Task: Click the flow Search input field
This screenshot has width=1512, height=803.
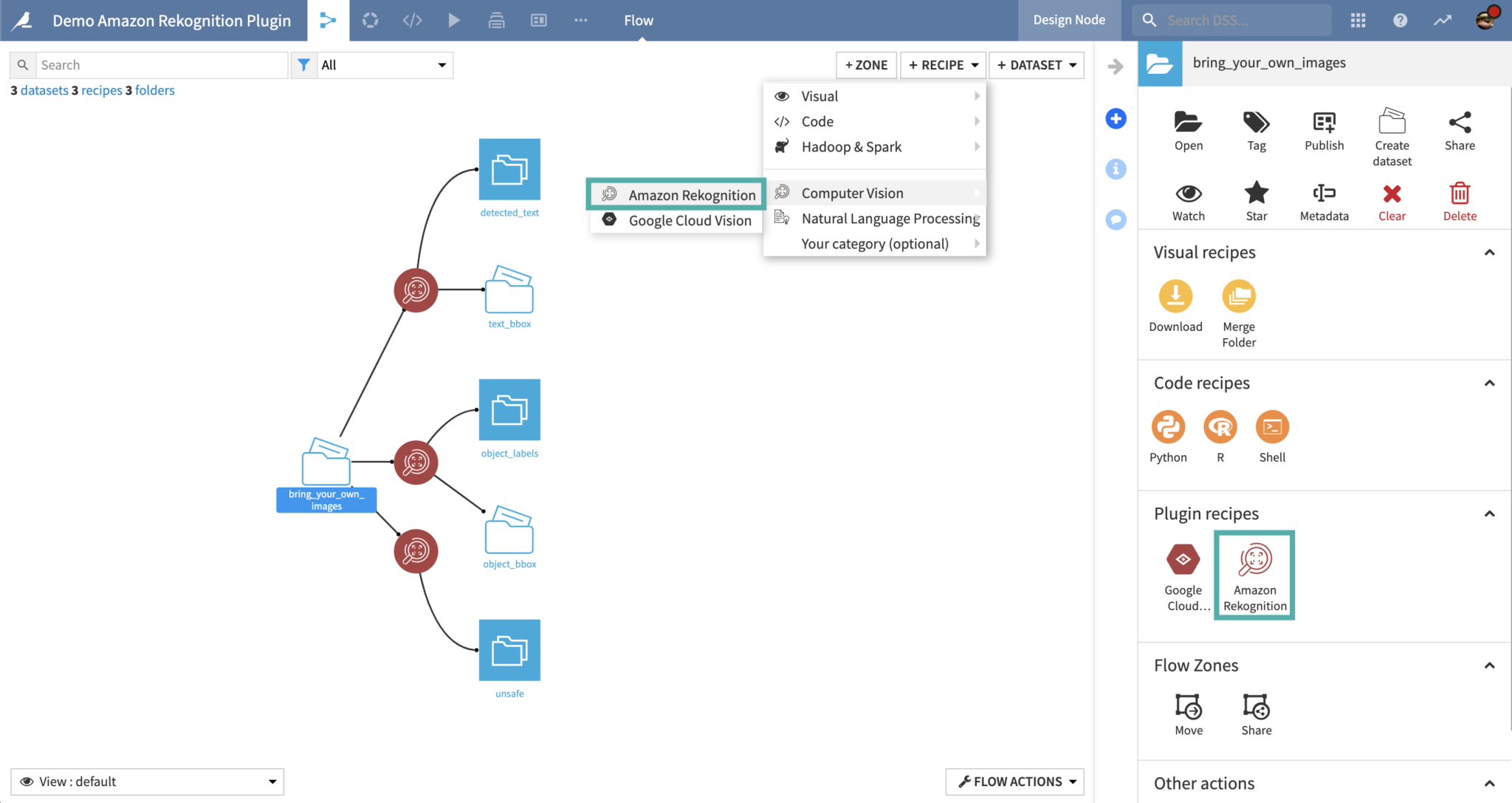Action: [x=161, y=65]
